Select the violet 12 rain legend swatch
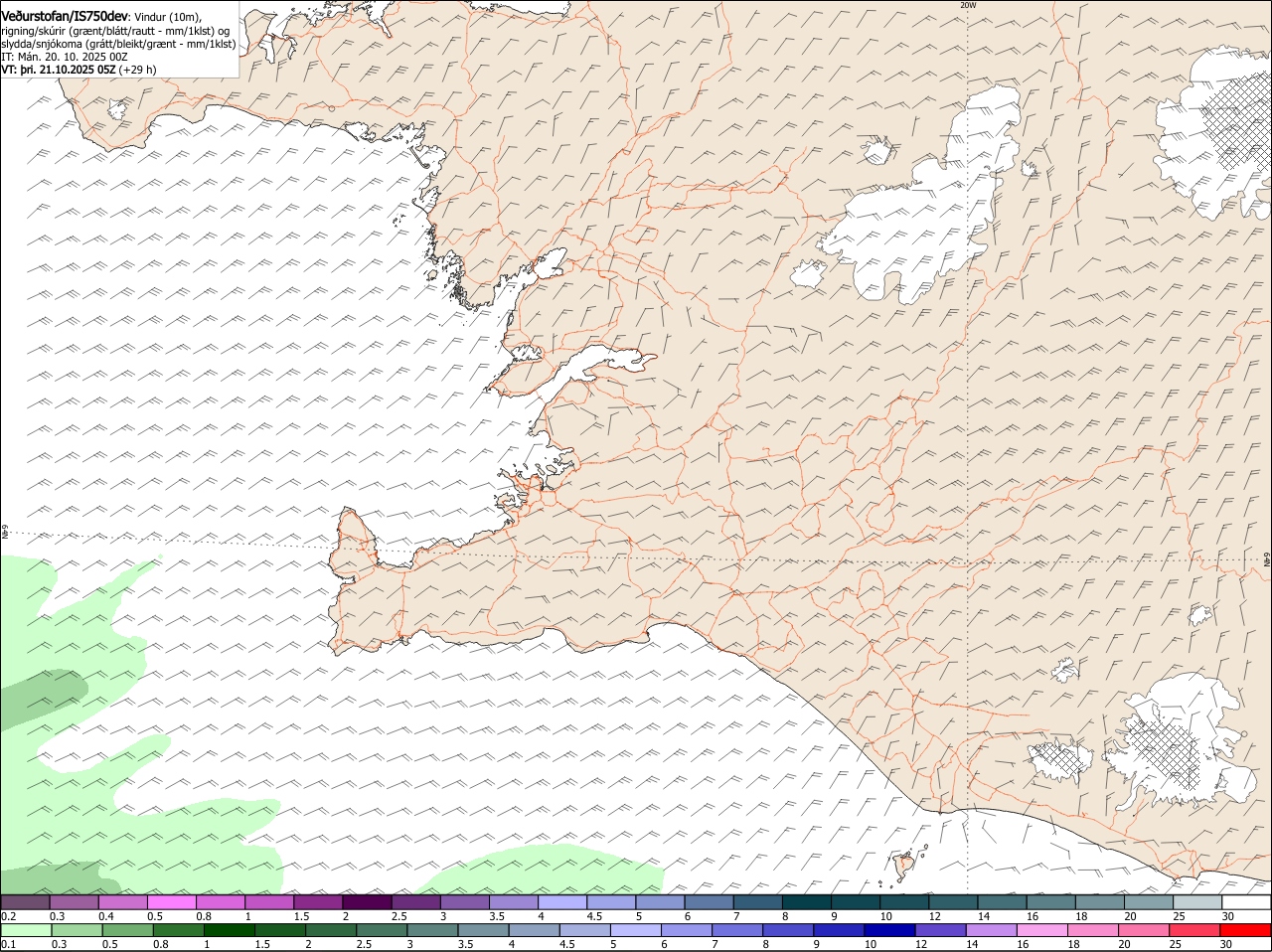Viewport: 1272px width, 952px height. coord(940,930)
